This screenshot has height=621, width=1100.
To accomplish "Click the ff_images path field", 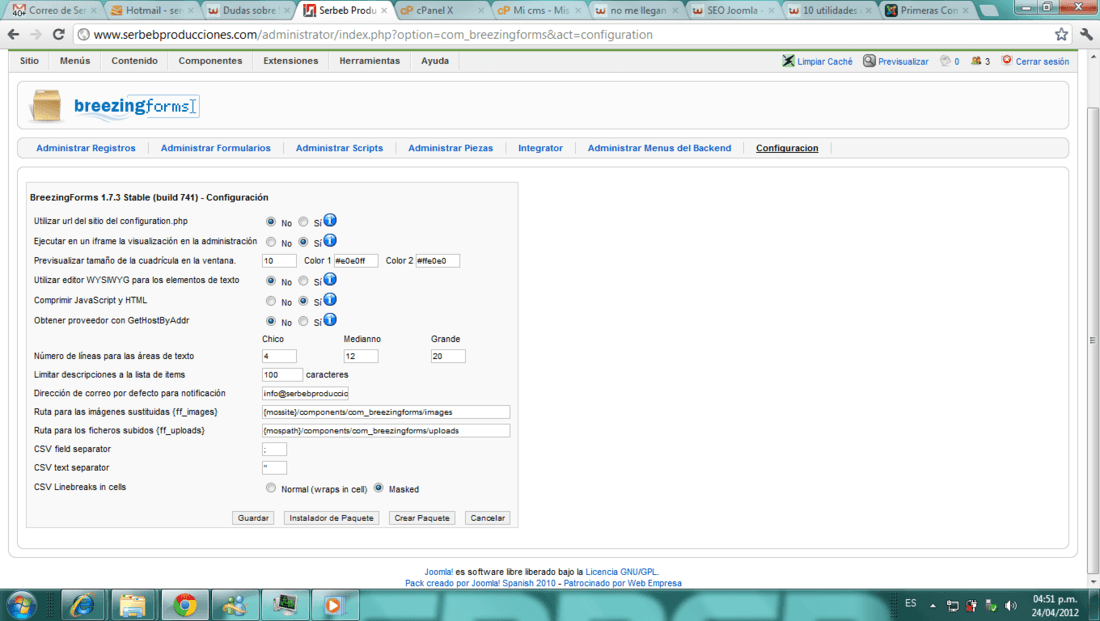I will 386,412.
